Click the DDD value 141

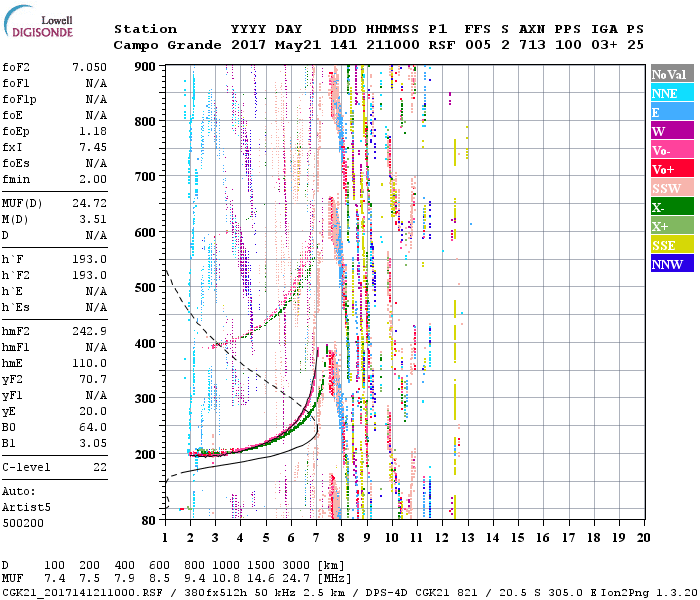pyautogui.click(x=343, y=45)
